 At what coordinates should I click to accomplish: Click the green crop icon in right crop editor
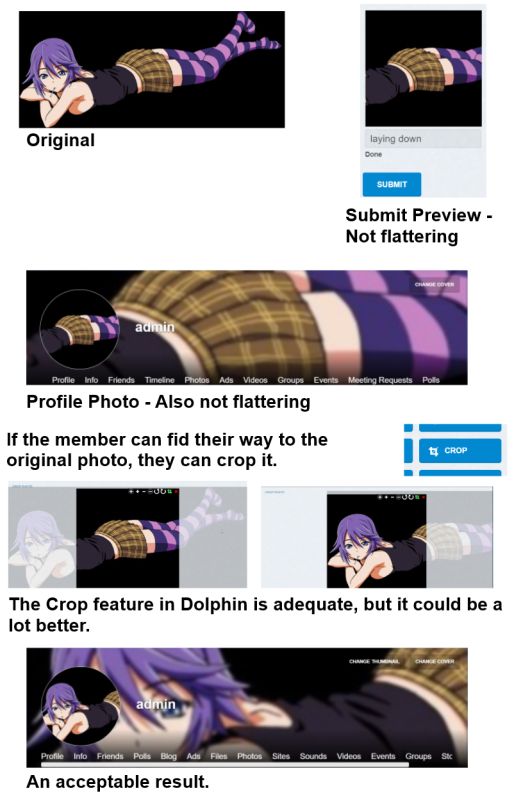coord(417,497)
